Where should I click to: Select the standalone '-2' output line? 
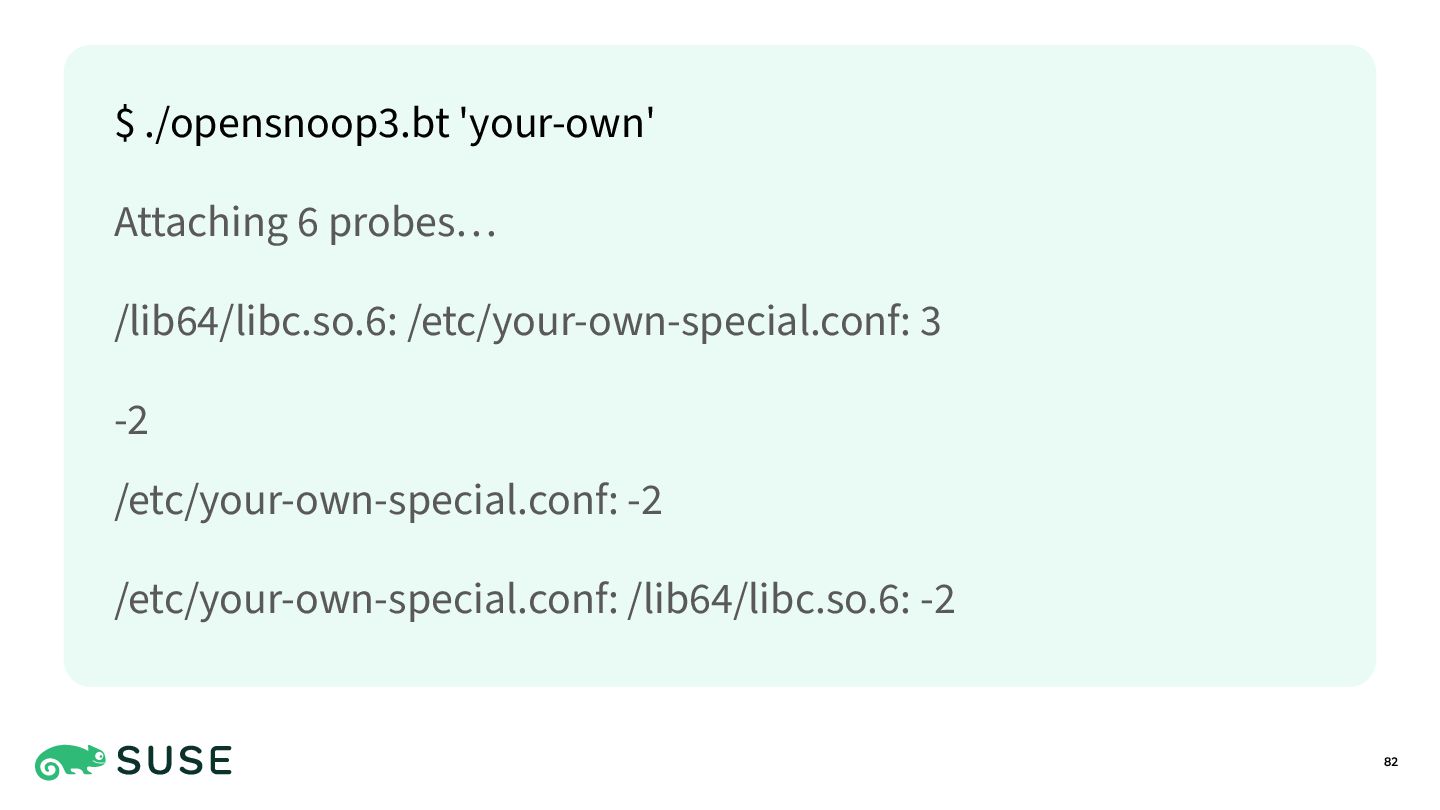click(131, 422)
